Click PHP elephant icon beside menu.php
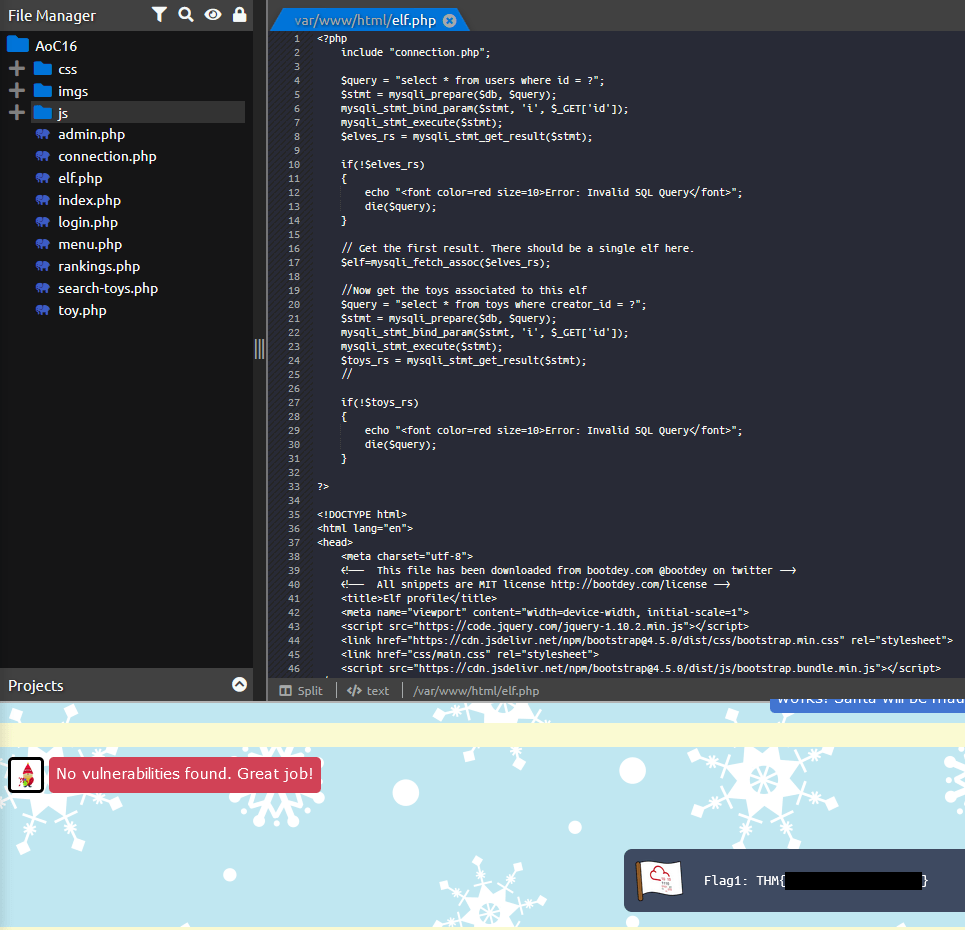The height and width of the screenshot is (930, 965). (x=42, y=244)
